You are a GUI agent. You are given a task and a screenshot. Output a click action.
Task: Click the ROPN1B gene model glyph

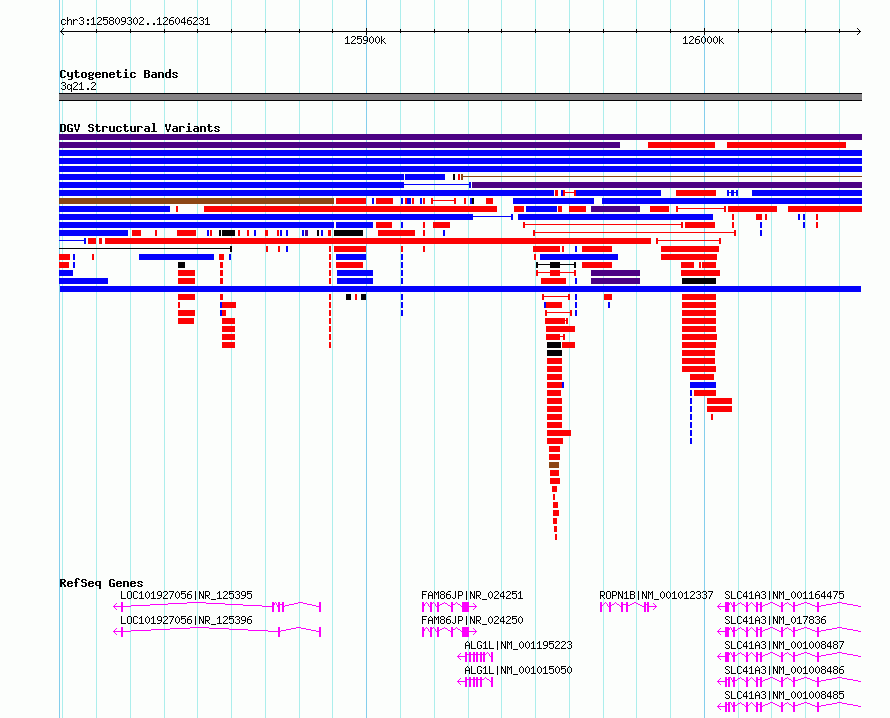628,607
